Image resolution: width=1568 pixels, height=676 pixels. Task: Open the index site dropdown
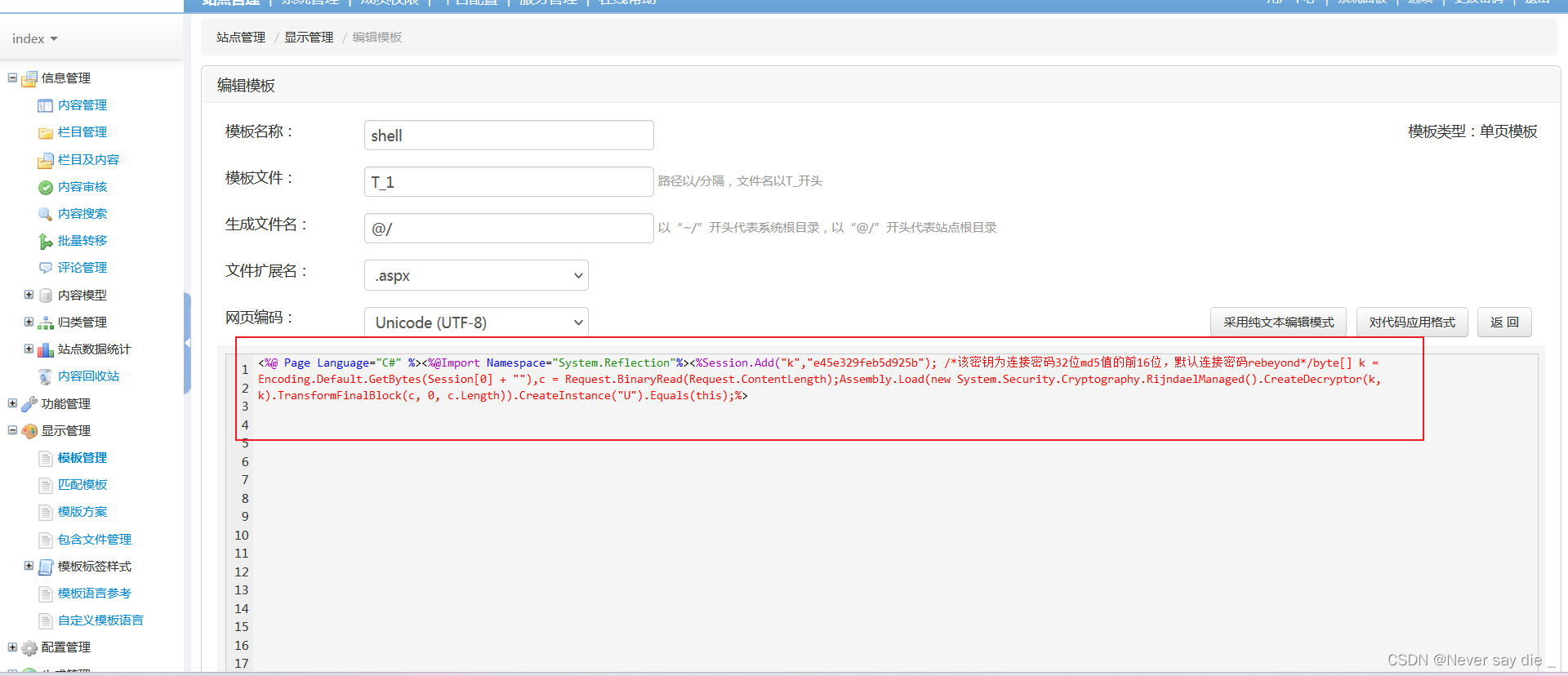click(x=35, y=39)
